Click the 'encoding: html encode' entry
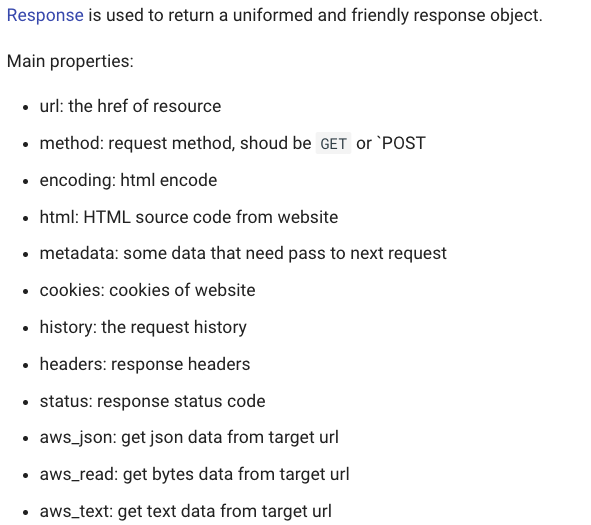 coord(128,180)
